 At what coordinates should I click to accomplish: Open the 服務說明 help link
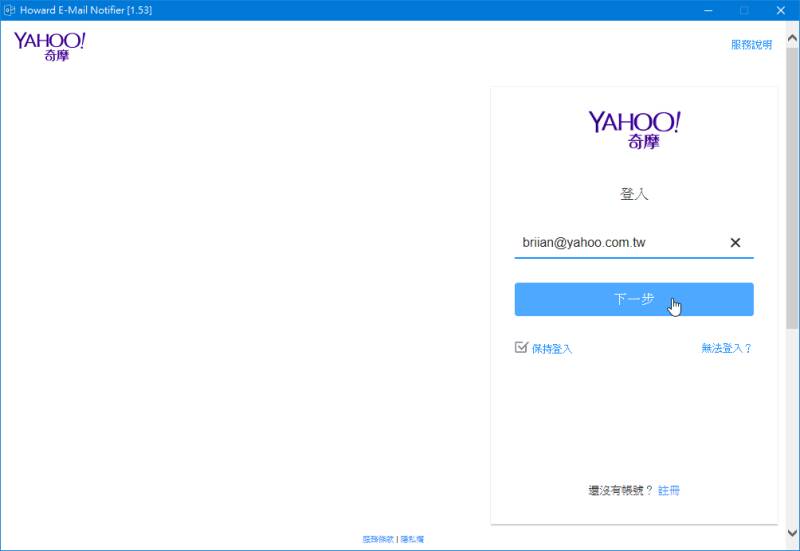751,45
